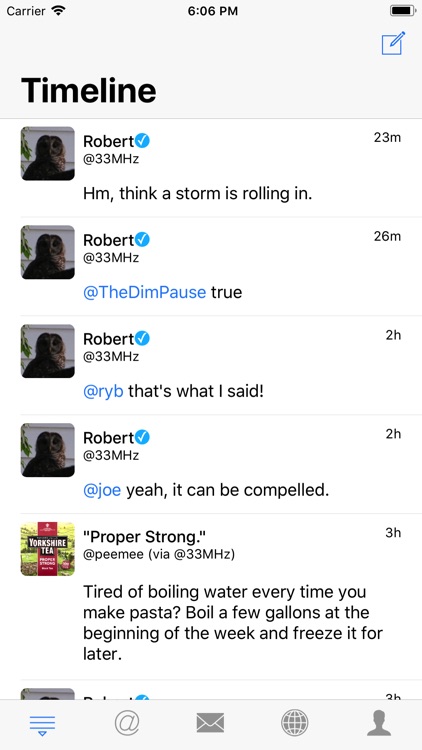Follow the @TheDimPause mention link
The width and height of the screenshot is (422, 750).
pyautogui.click(x=144, y=292)
